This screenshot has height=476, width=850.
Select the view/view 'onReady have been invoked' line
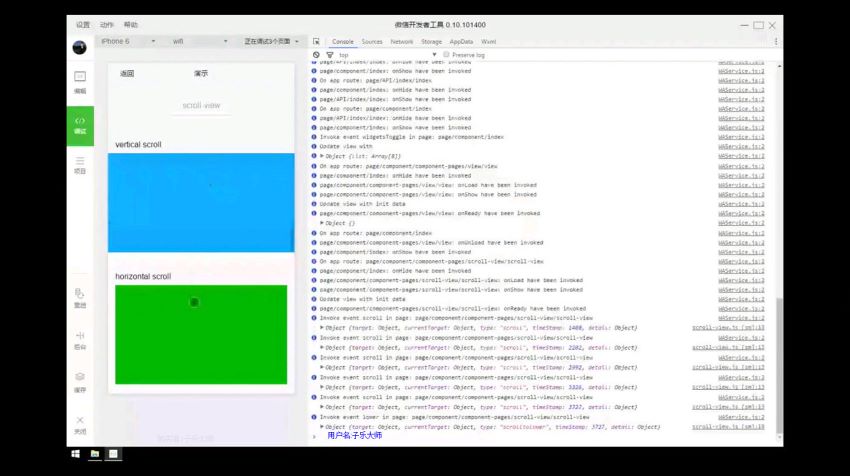(x=430, y=214)
